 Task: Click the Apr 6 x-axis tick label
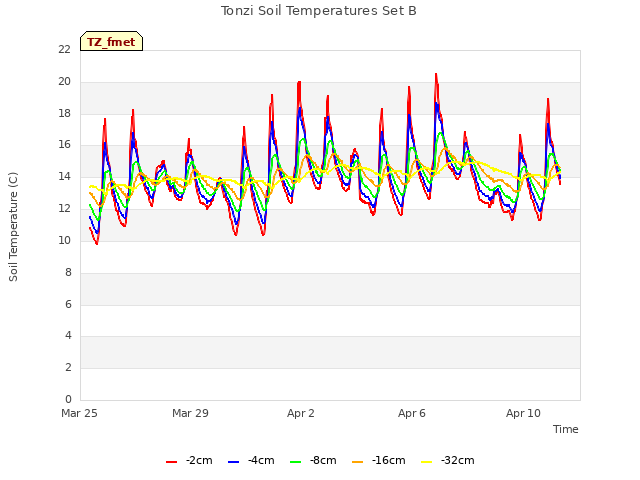pos(412,413)
